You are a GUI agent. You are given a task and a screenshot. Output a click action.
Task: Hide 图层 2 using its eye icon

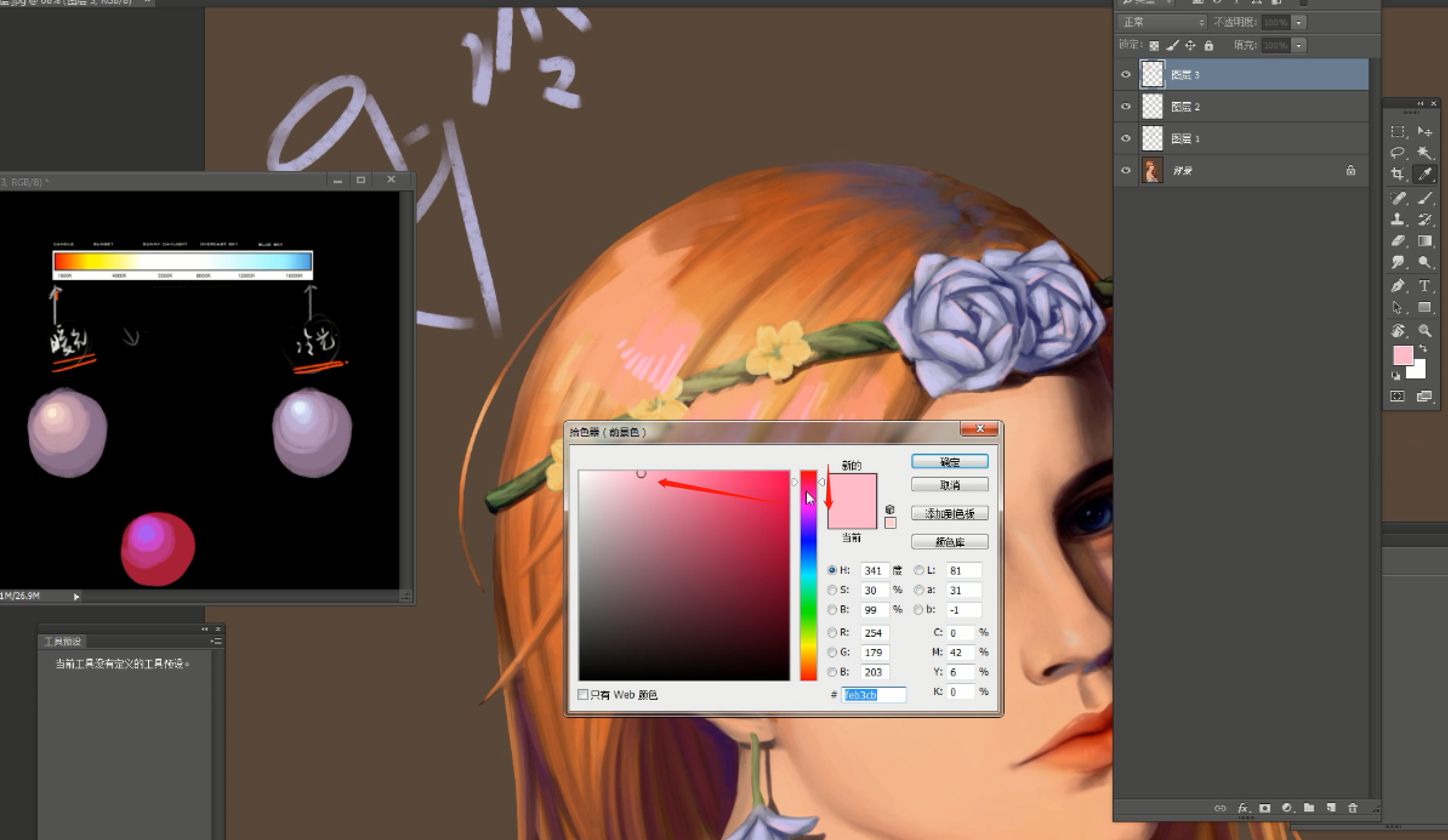(1126, 107)
